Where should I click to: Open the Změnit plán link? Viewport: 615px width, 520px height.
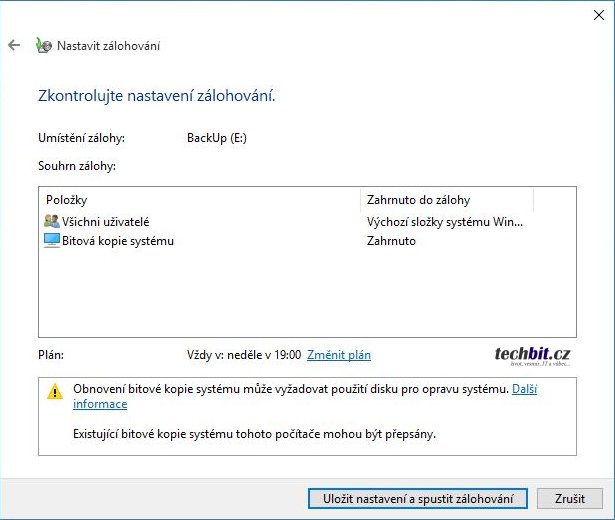click(339, 355)
